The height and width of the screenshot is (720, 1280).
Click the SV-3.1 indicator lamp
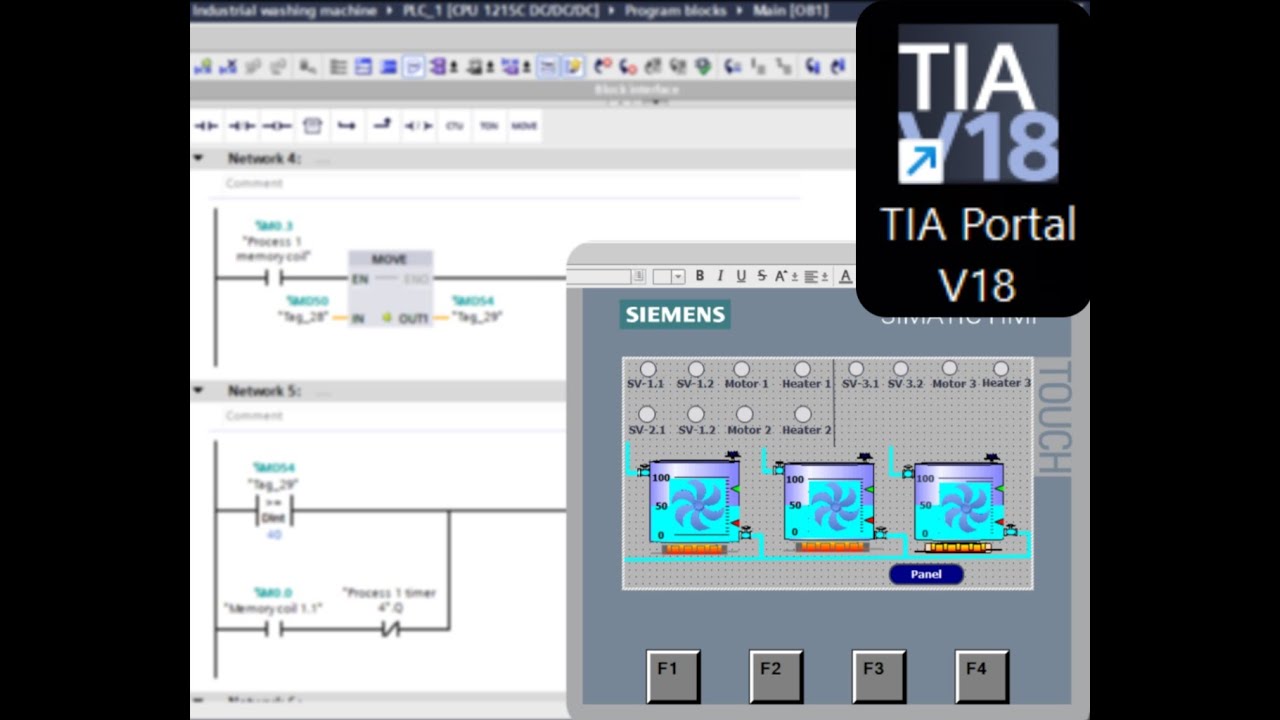coord(855,369)
